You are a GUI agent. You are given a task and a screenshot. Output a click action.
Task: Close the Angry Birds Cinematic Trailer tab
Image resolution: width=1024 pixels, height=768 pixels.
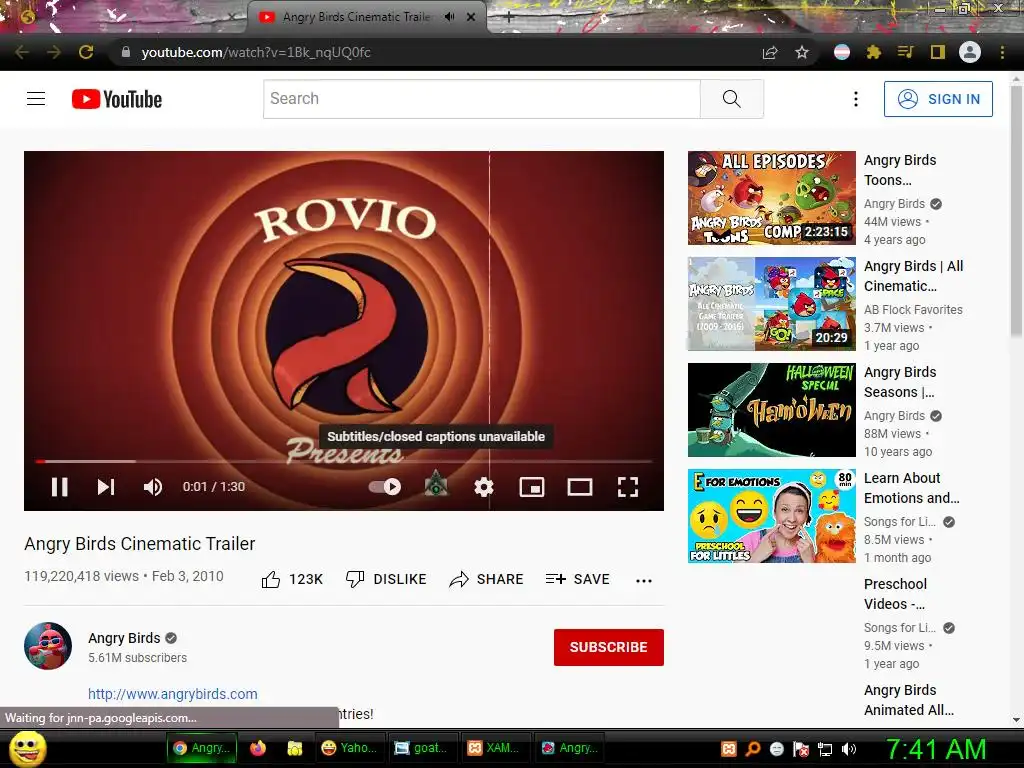pyautogui.click(x=471, y=17)
